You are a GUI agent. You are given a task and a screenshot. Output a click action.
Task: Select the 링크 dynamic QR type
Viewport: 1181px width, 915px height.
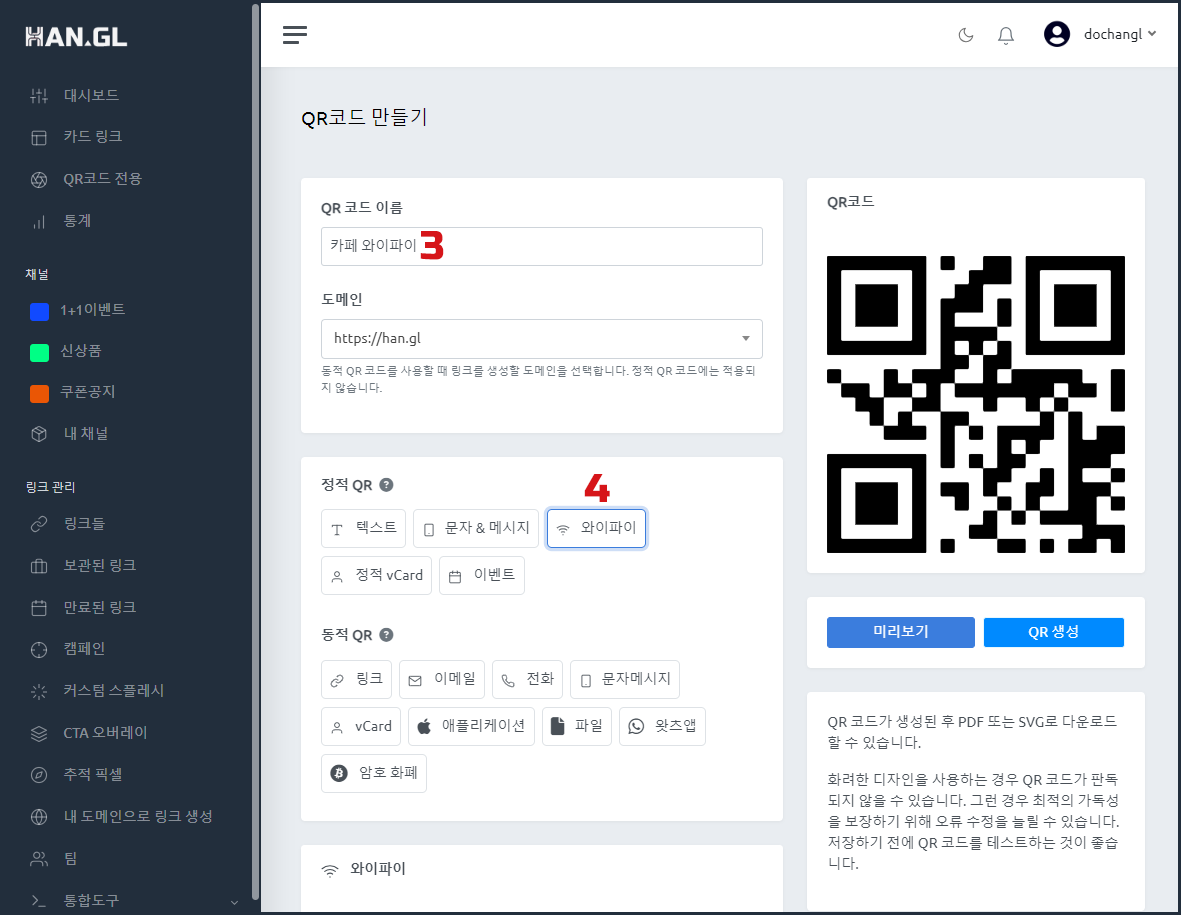(x=356, y=679)
